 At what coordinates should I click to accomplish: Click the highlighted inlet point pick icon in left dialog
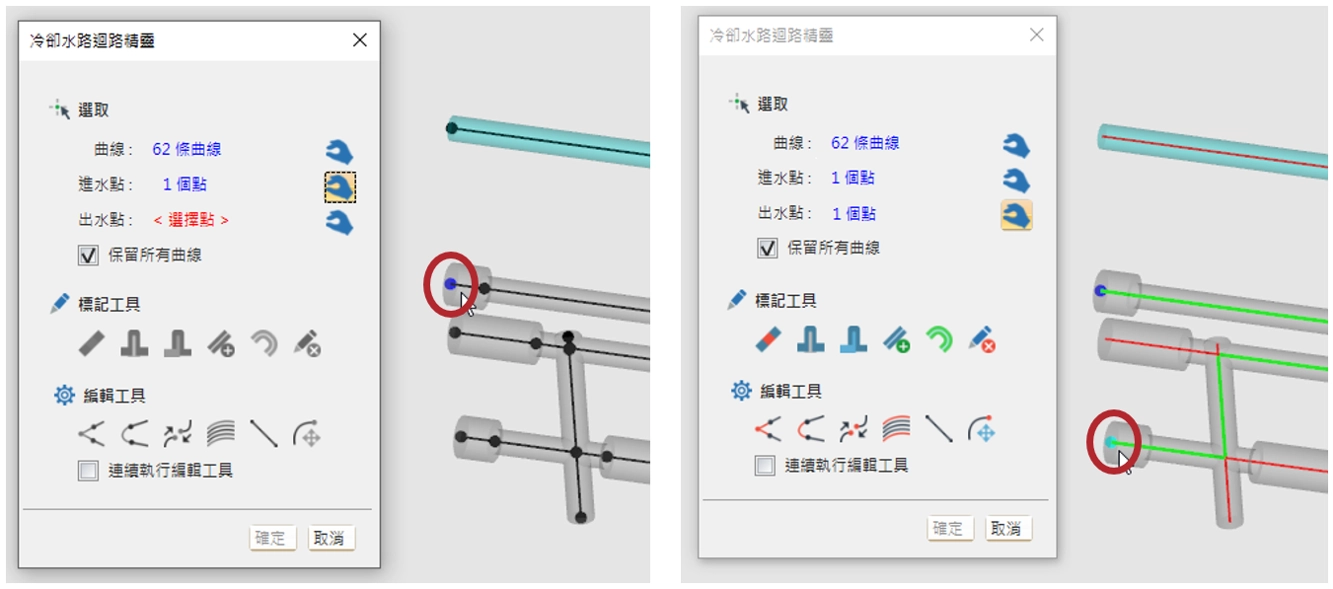point(339,187)
